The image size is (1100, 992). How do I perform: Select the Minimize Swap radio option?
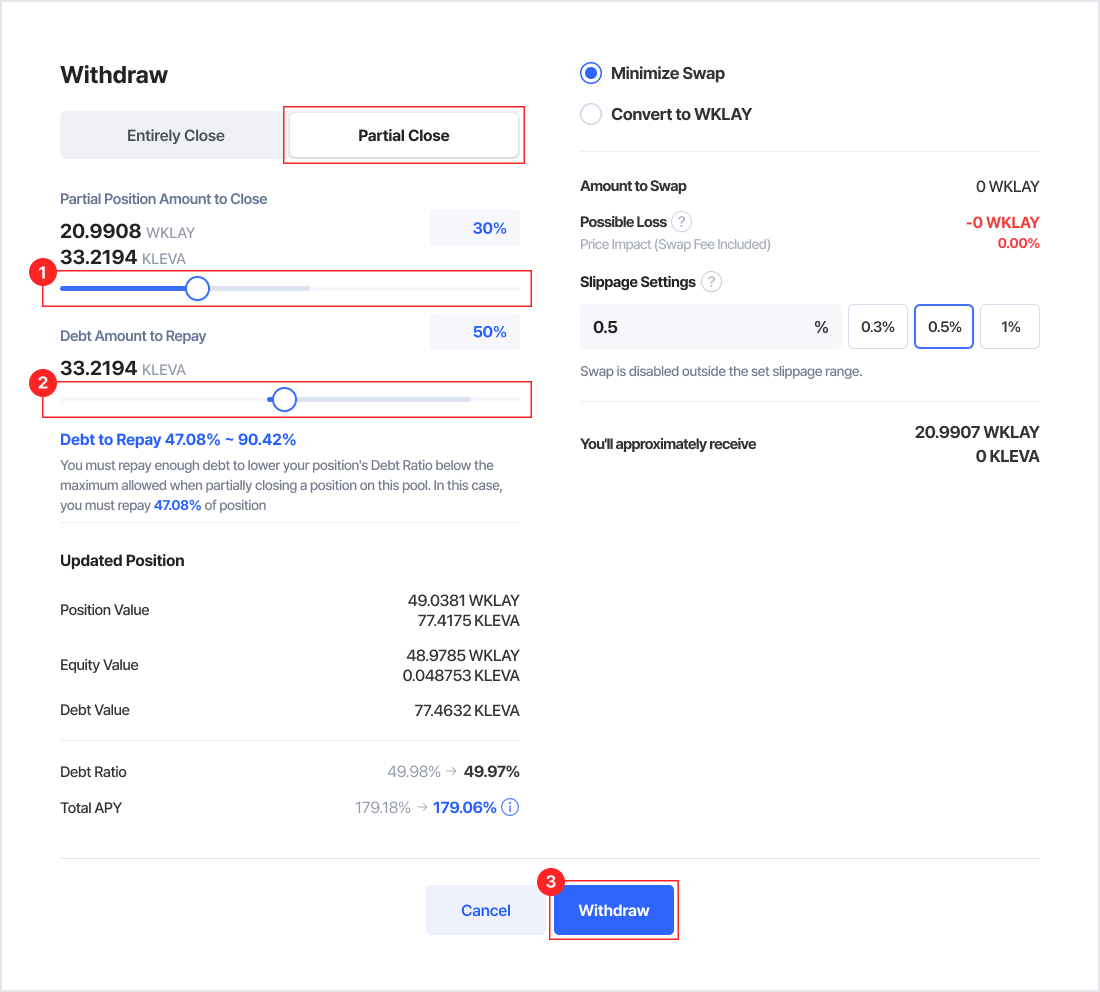pos(591,73)
